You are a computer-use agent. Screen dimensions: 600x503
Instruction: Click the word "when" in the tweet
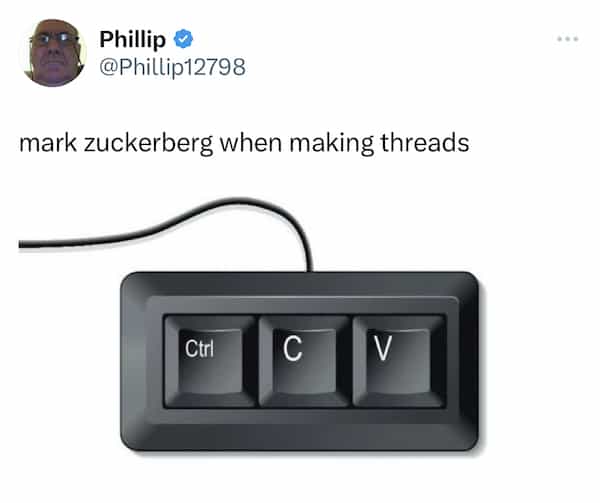click(x=251, y=142)
